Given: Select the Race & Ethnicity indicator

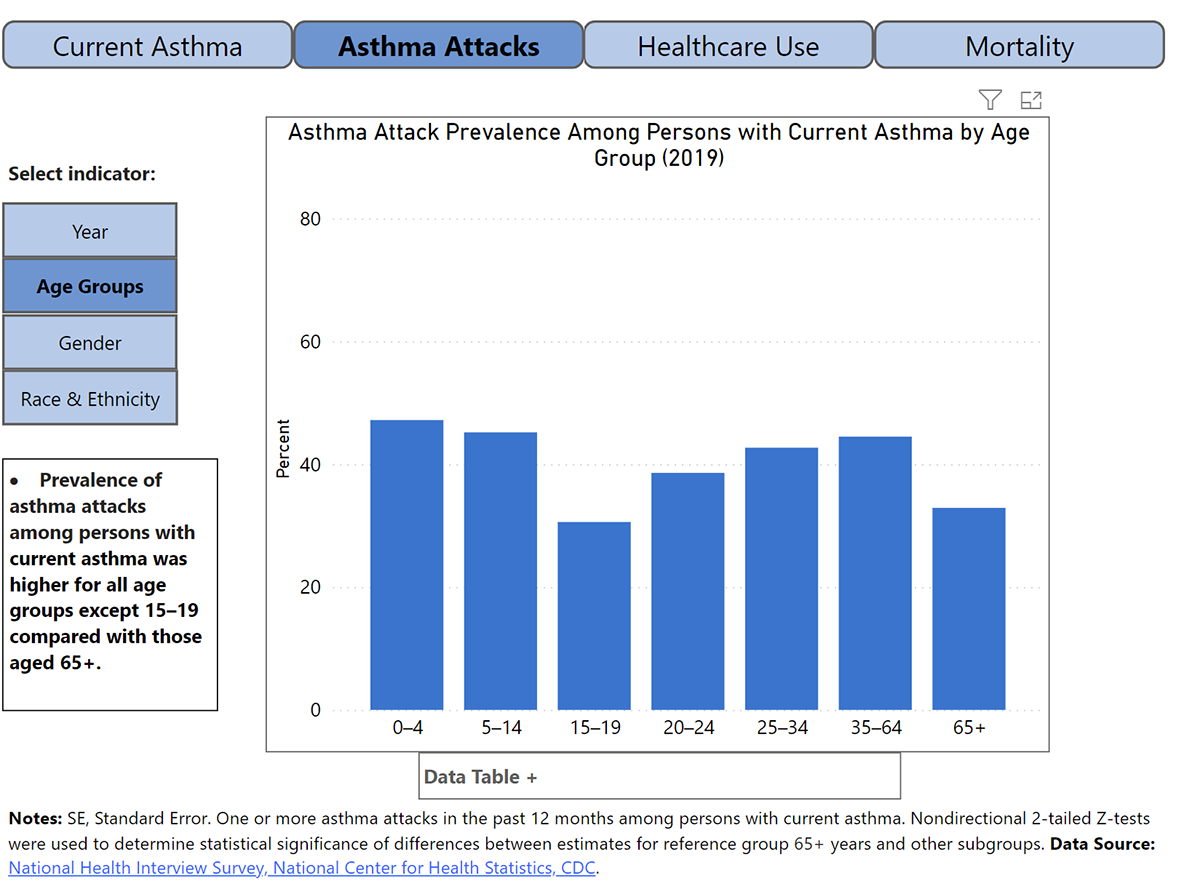Looking at the screenshot, I should [90, 398].
